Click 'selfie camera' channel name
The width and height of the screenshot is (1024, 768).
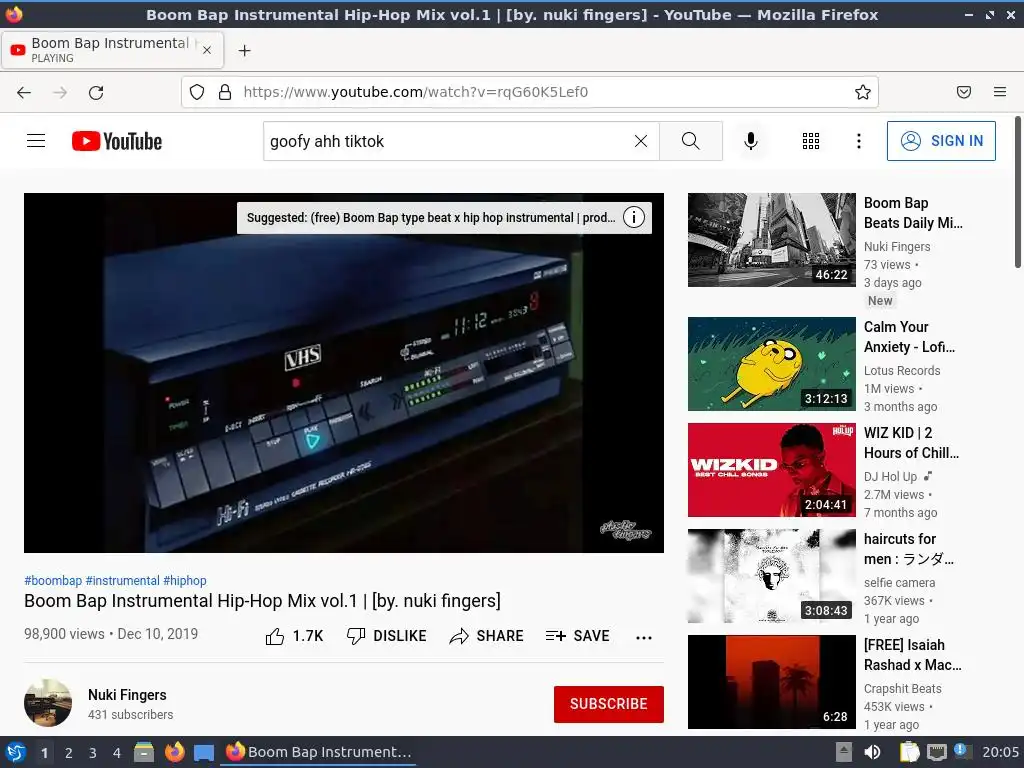coord(899,583)
